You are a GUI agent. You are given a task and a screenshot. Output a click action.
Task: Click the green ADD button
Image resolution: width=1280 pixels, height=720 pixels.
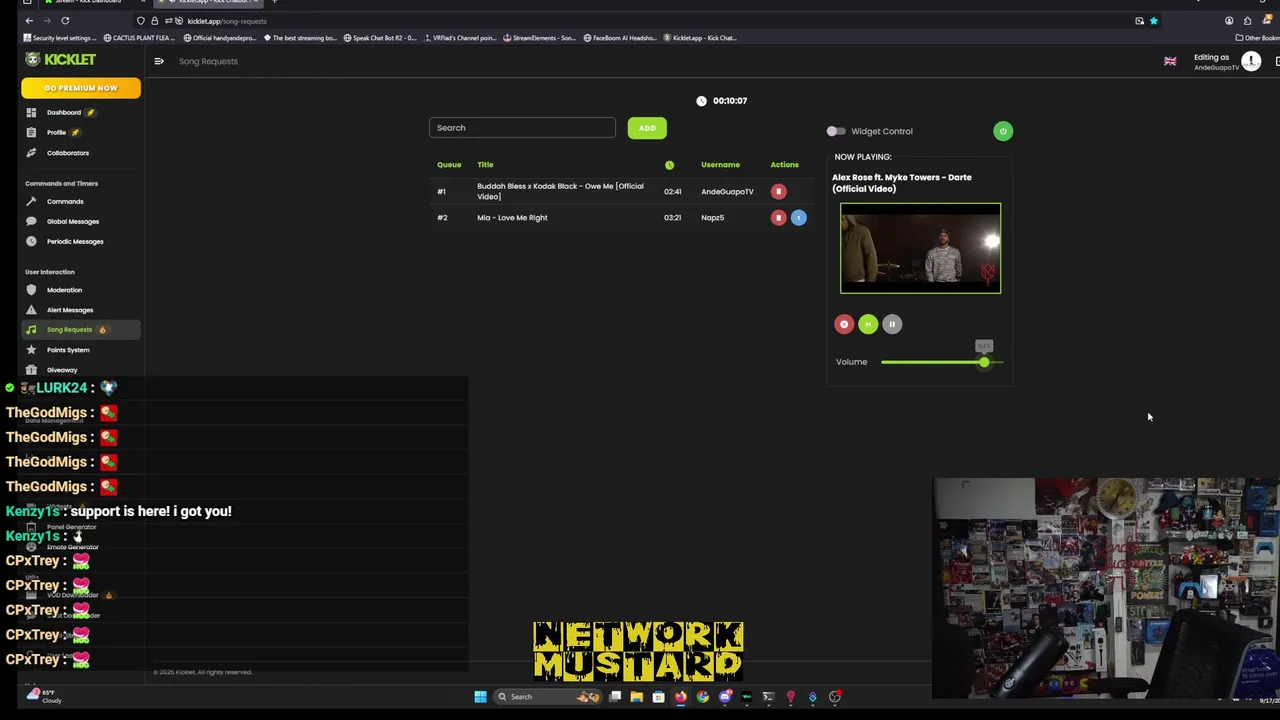click(x=647, y=128)
